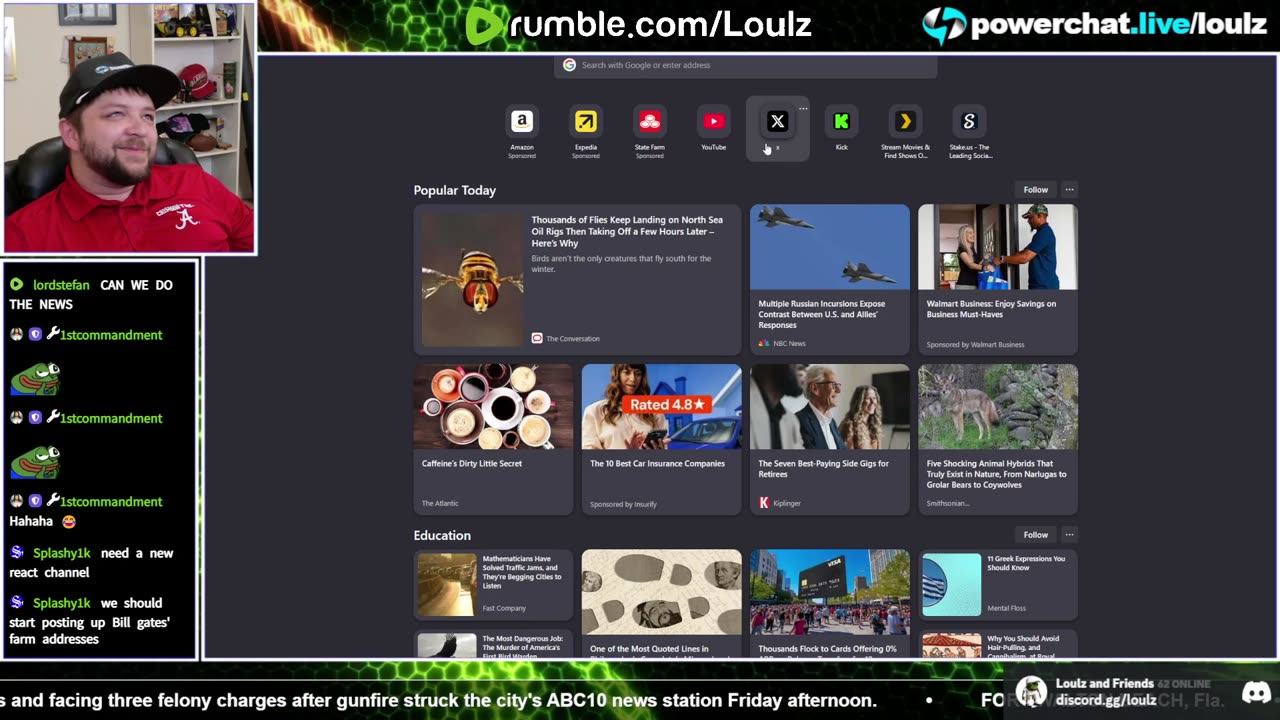Screen dimensions: 1280x720
Task: Follow the Education section
Action: 1035,535
